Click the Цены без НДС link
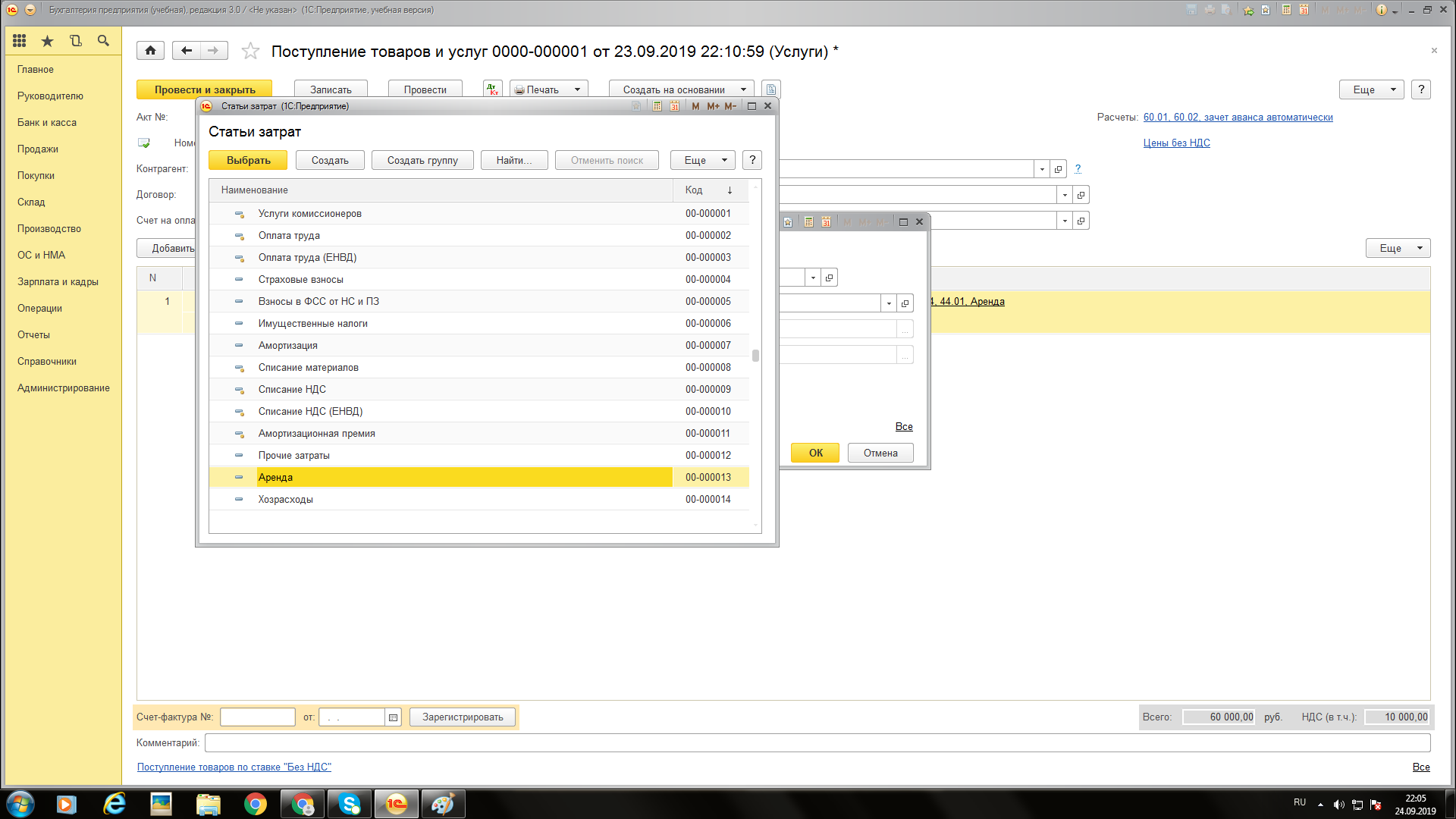Viewport: 1456px width, 819px height. click(1176, 143)
